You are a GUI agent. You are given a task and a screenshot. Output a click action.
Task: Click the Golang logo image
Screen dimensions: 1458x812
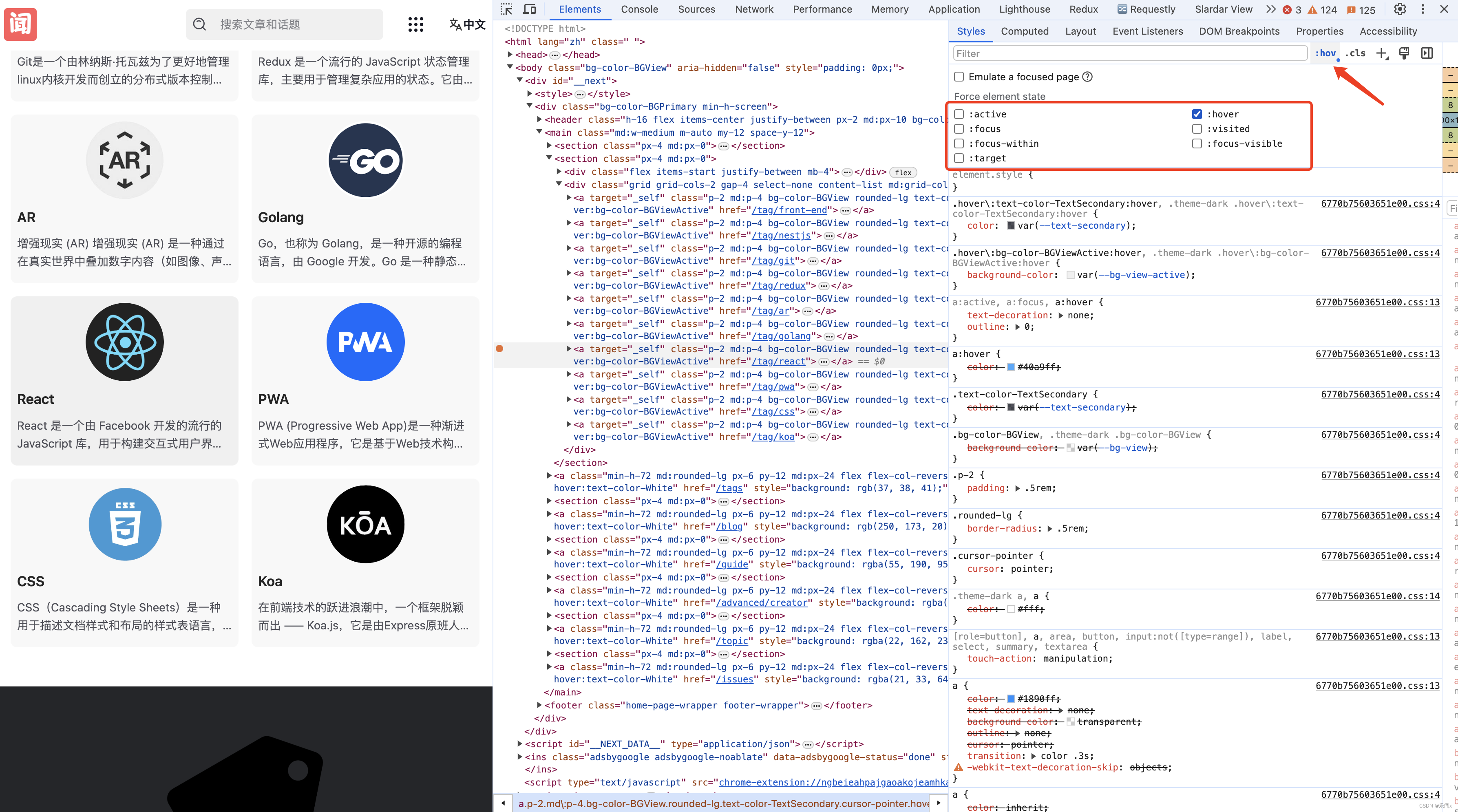(x=366, y=160)
